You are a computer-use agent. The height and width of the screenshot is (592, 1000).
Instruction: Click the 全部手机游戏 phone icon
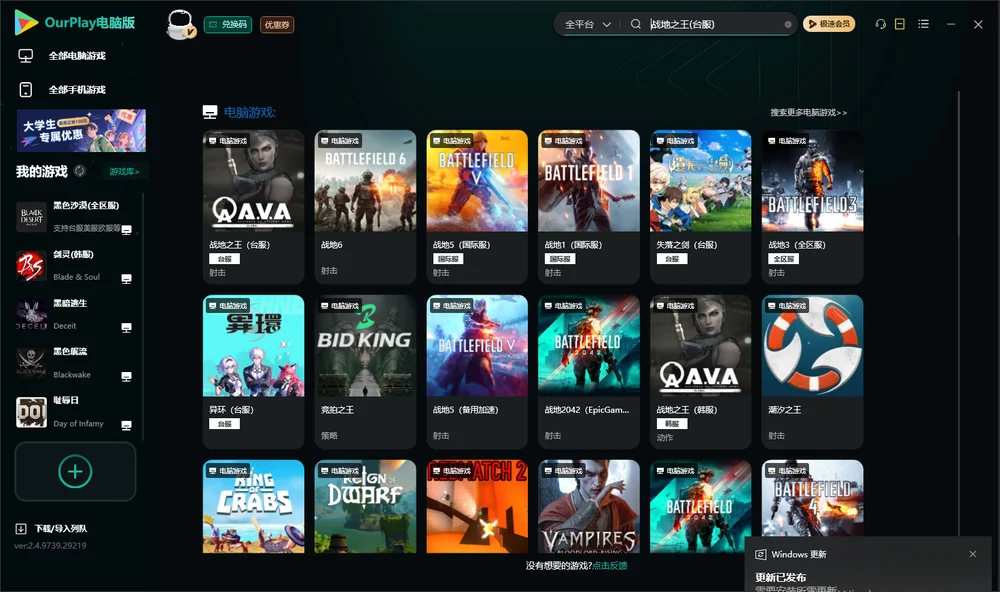tap(26, 89)
